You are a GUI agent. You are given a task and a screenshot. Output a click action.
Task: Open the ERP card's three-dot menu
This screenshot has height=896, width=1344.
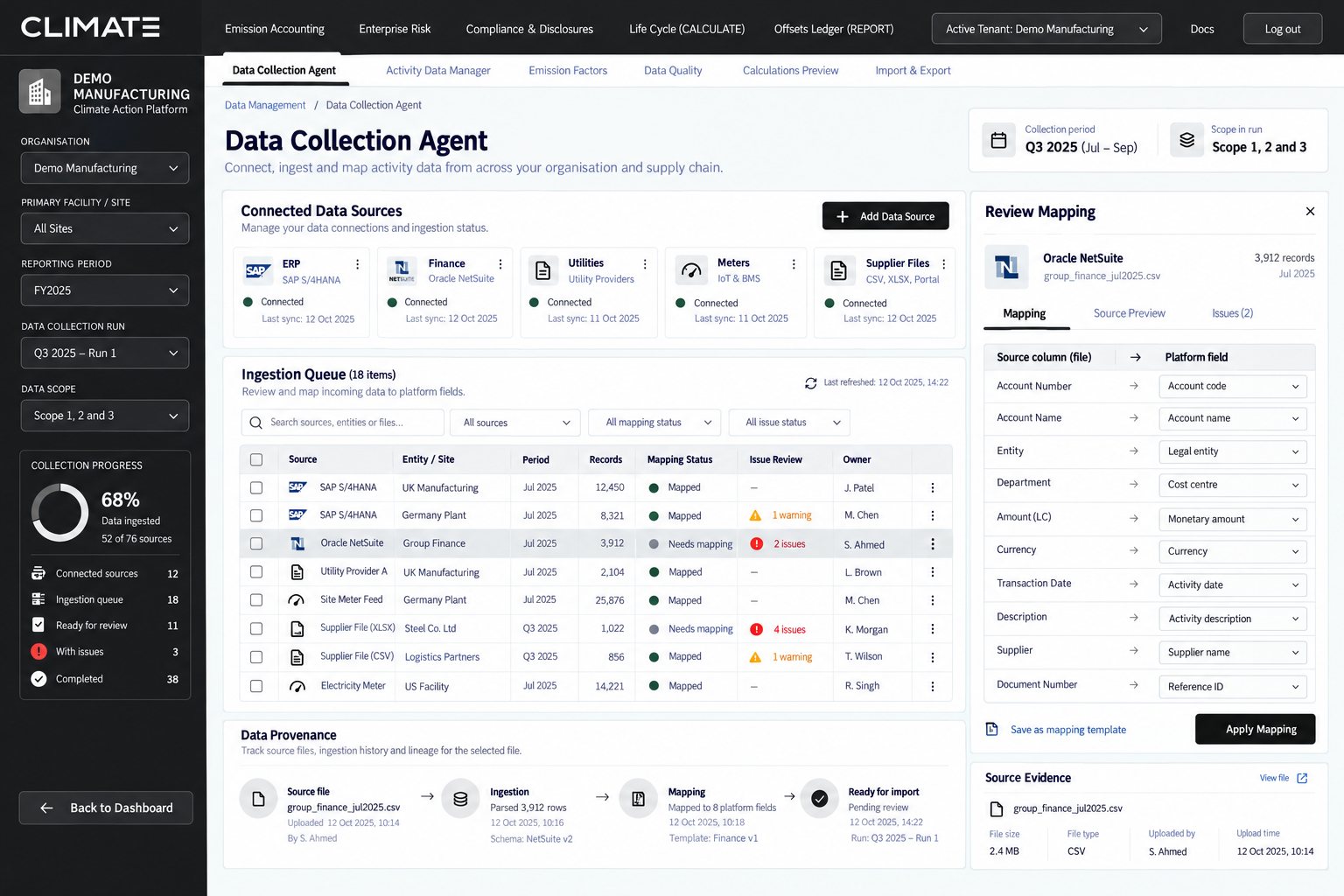[x=357, y=264]
